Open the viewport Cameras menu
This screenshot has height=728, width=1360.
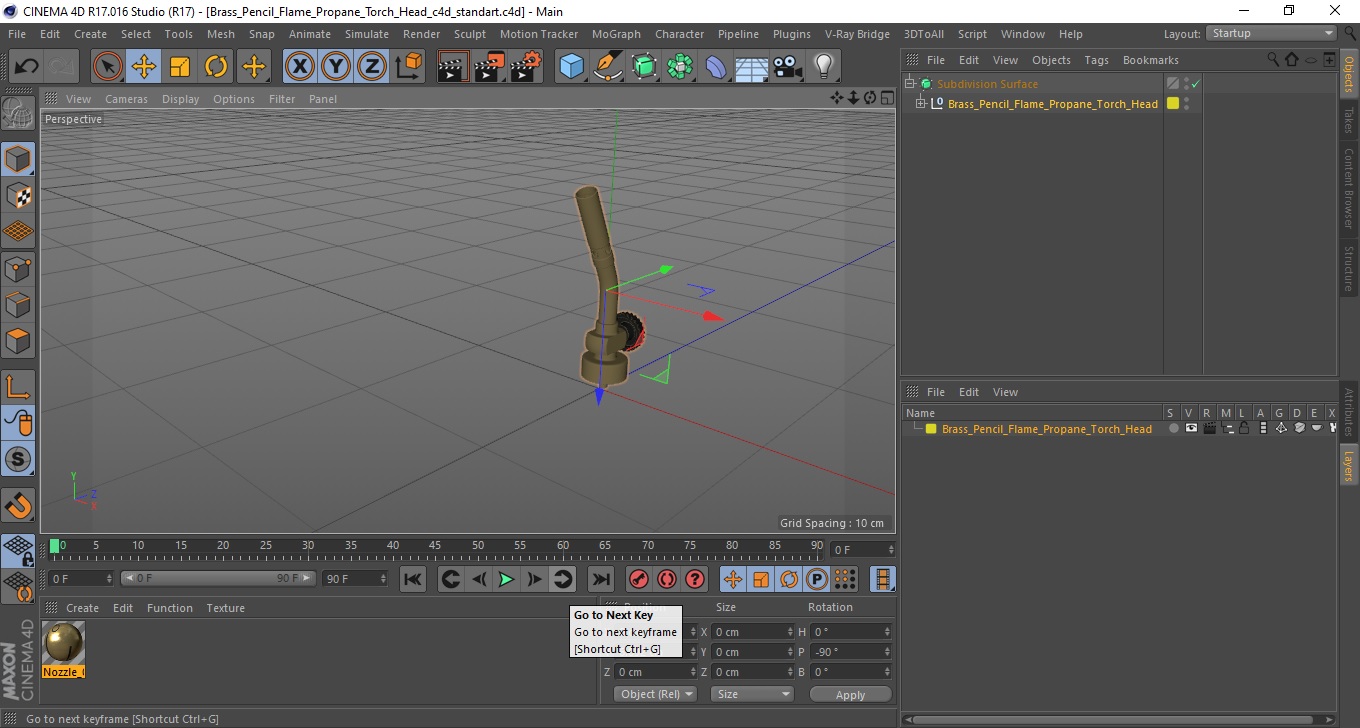point(127,99)
